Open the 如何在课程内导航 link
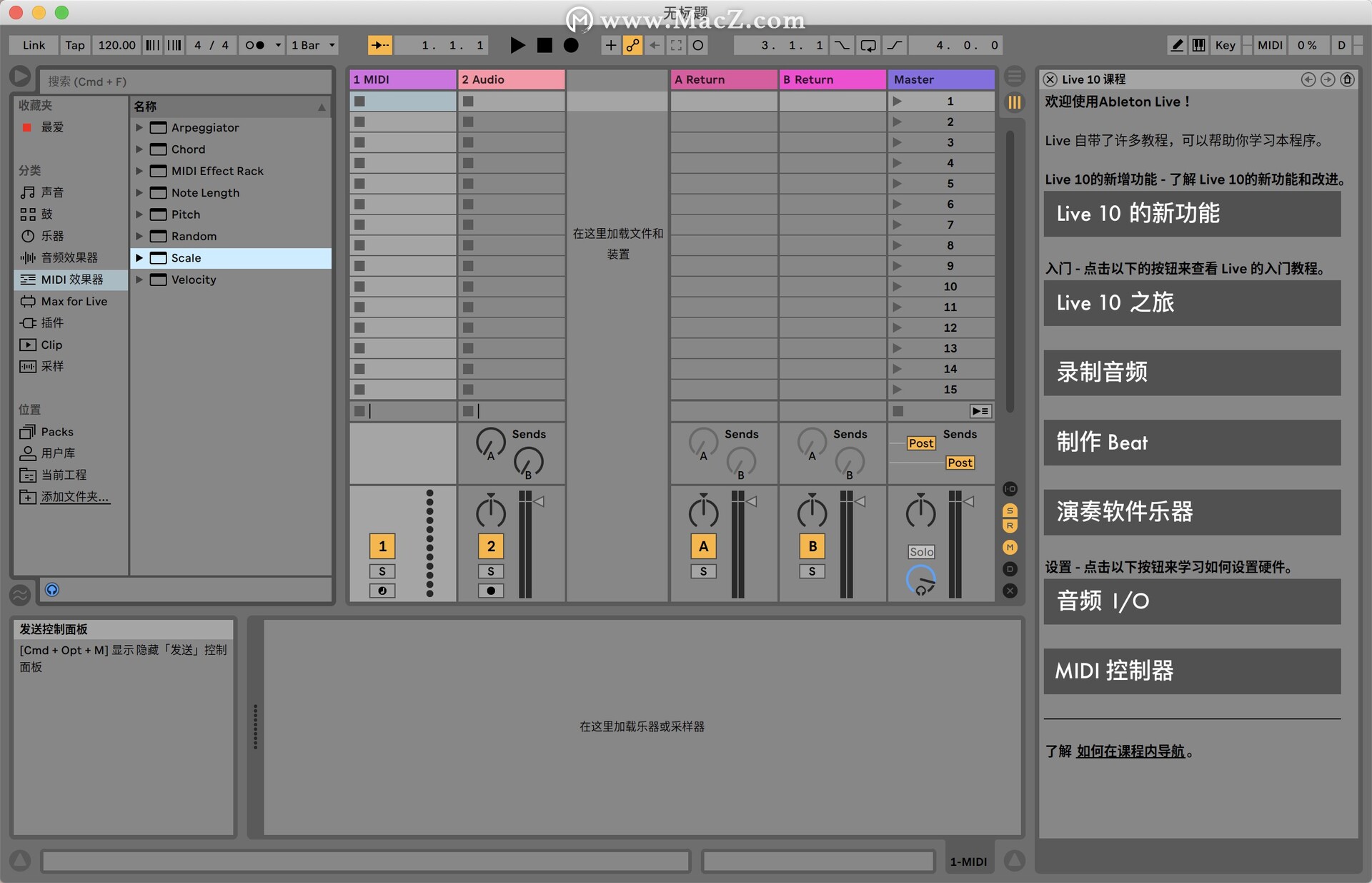This screenshot has height=883, width=1372. (x=1130, y=751)
